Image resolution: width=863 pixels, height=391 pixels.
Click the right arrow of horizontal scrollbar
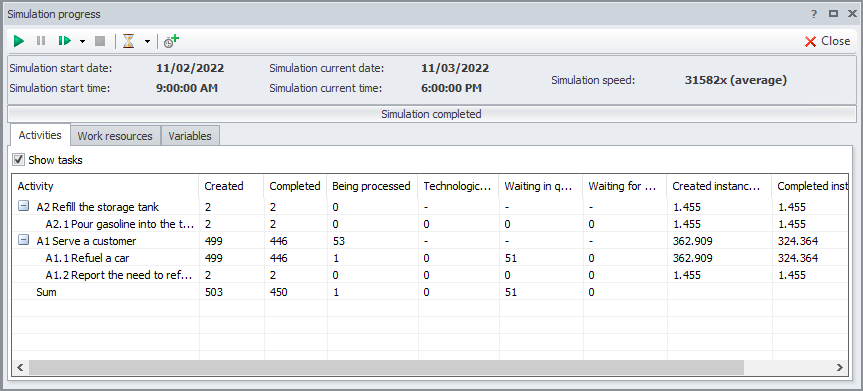point(840,367)
